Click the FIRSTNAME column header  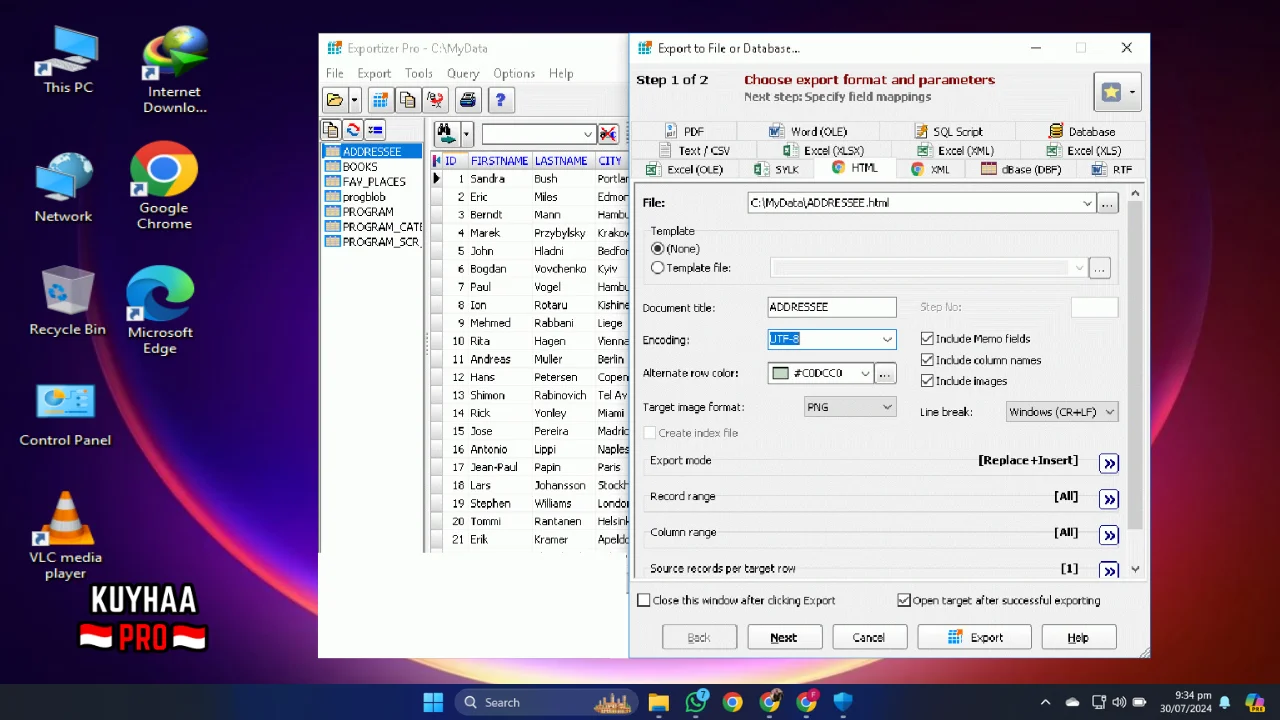point(499,161)
